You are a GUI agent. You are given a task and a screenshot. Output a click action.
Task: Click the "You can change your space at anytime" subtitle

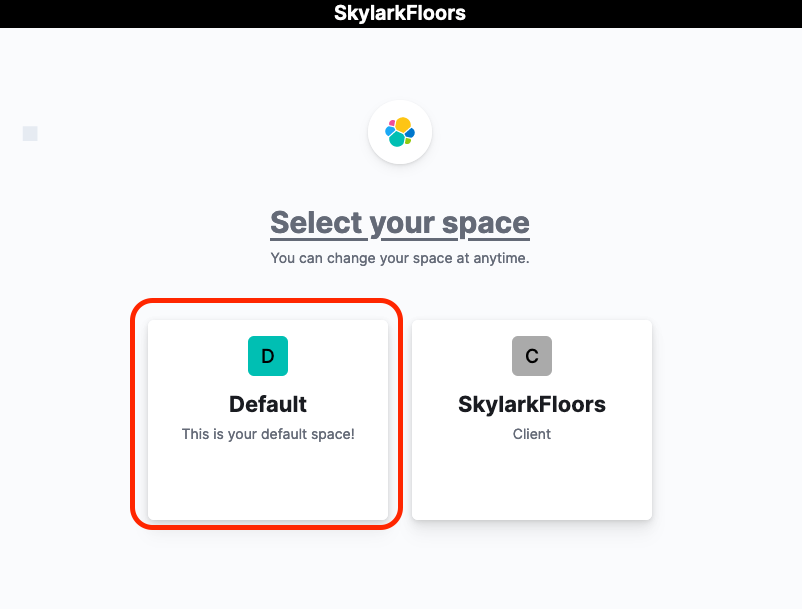[x=400, y=257]
